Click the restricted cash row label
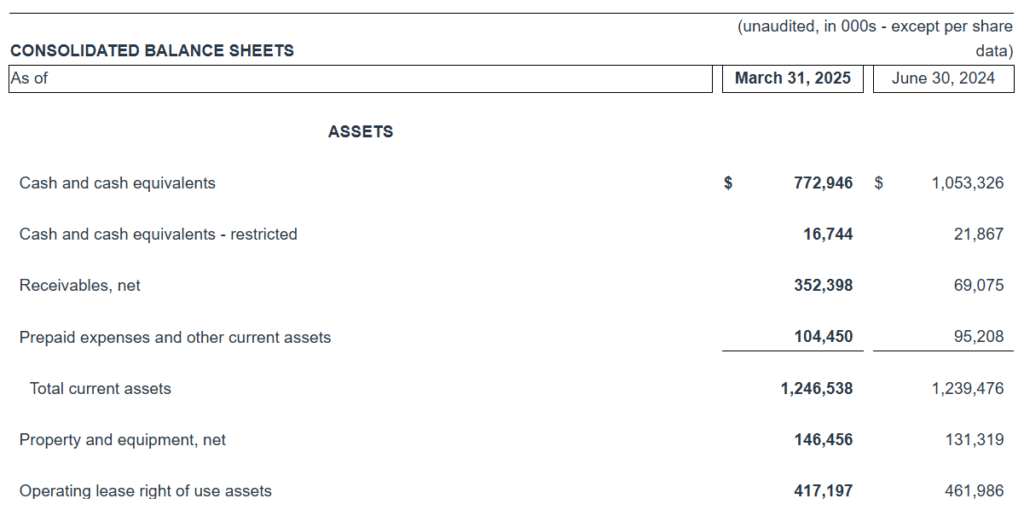The height and width of the screenshot is (510, 1024). click(158, 234)
